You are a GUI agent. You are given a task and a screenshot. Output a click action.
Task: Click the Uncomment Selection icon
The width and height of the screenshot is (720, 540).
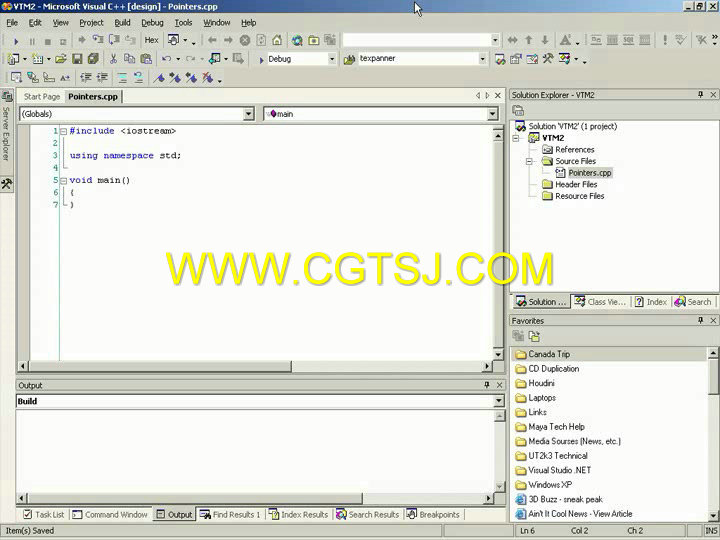[x=138, y=78]
